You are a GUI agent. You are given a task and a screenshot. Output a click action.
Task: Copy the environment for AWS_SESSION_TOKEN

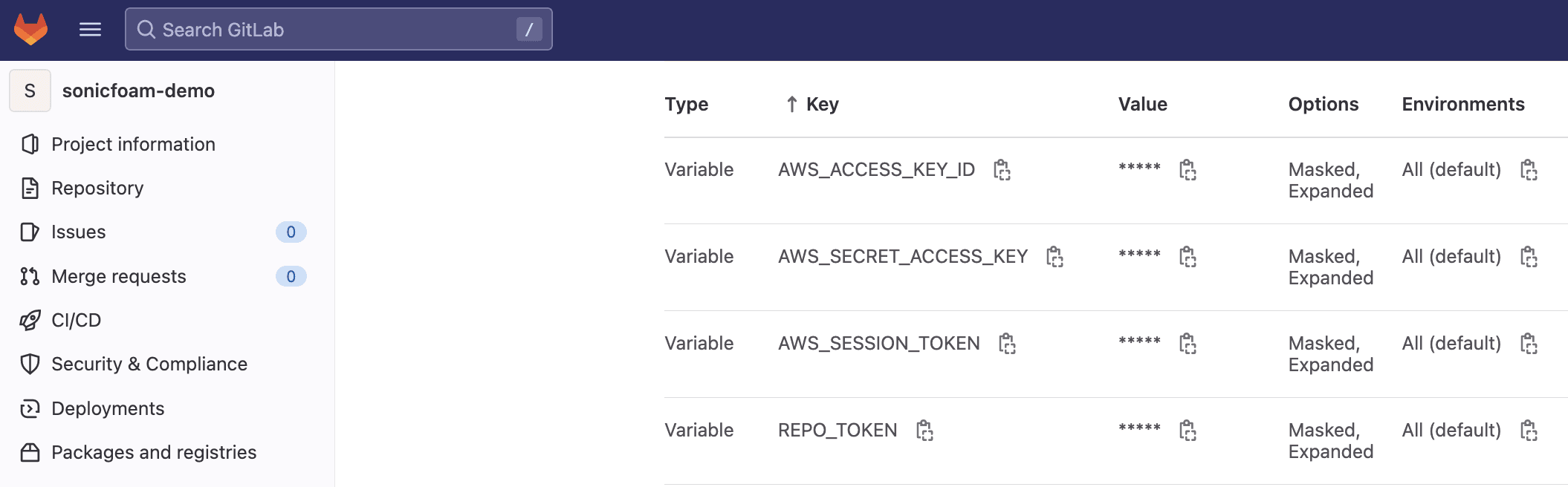(1529, 344)
